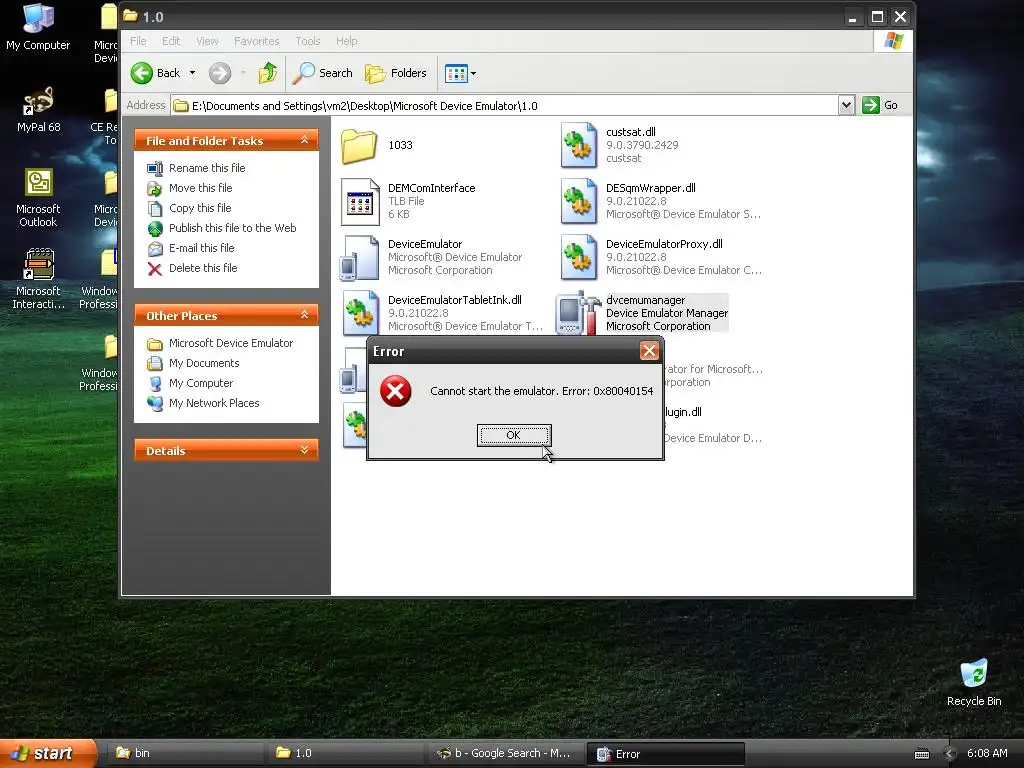Click OK in the Error dialog
This screenshot has height=768, width=1024.
514,435
